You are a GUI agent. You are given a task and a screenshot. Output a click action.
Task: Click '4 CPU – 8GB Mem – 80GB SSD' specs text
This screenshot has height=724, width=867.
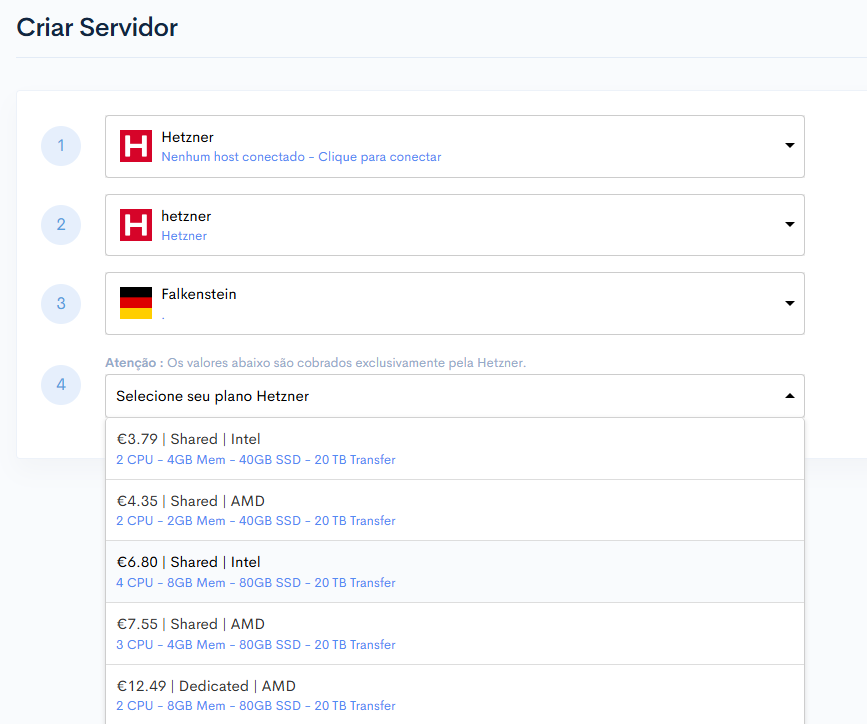point(208,583)
